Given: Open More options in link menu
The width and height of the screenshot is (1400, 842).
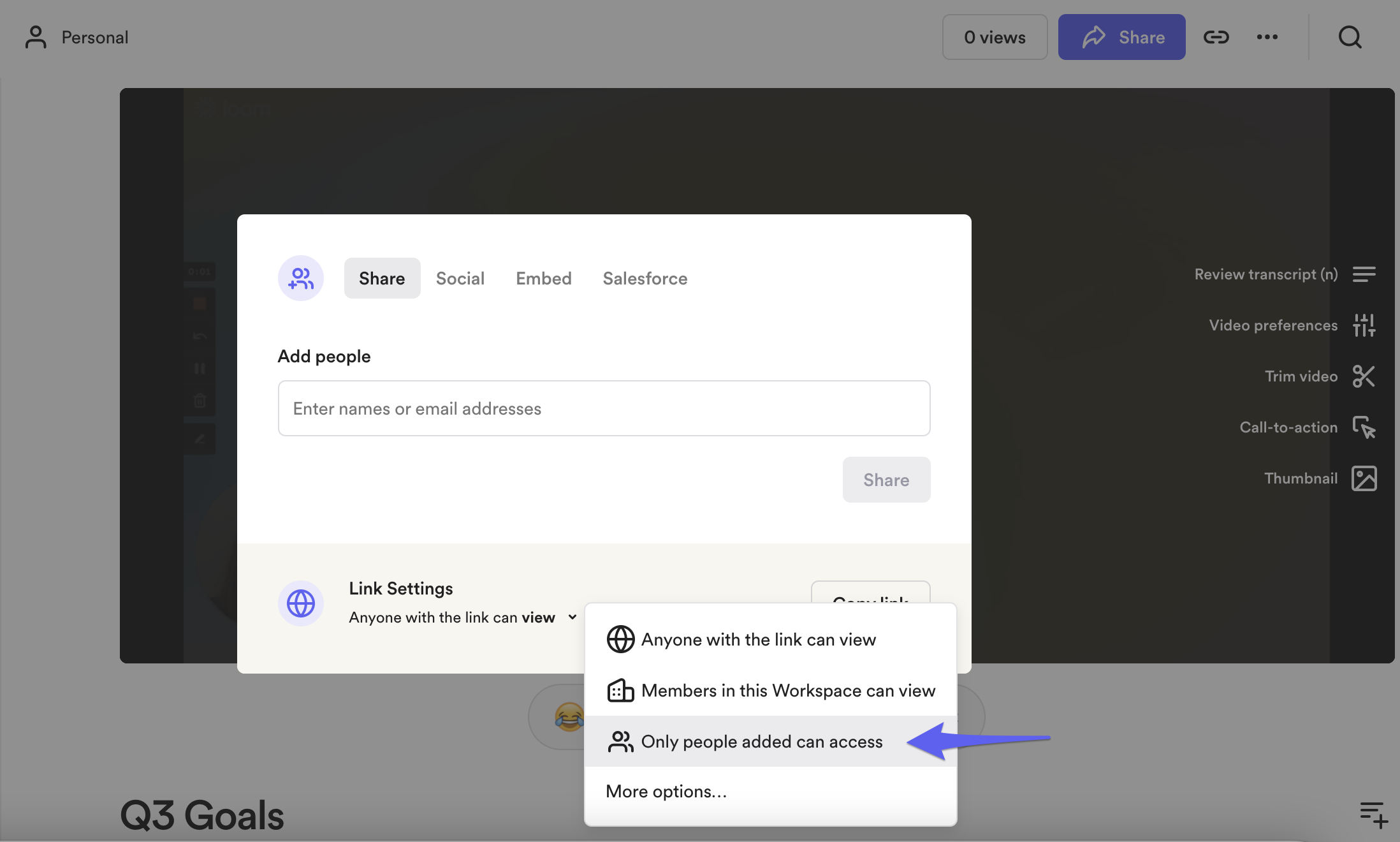Looking at the screenshot, I should pyautogui.click(x=666, y=791).
